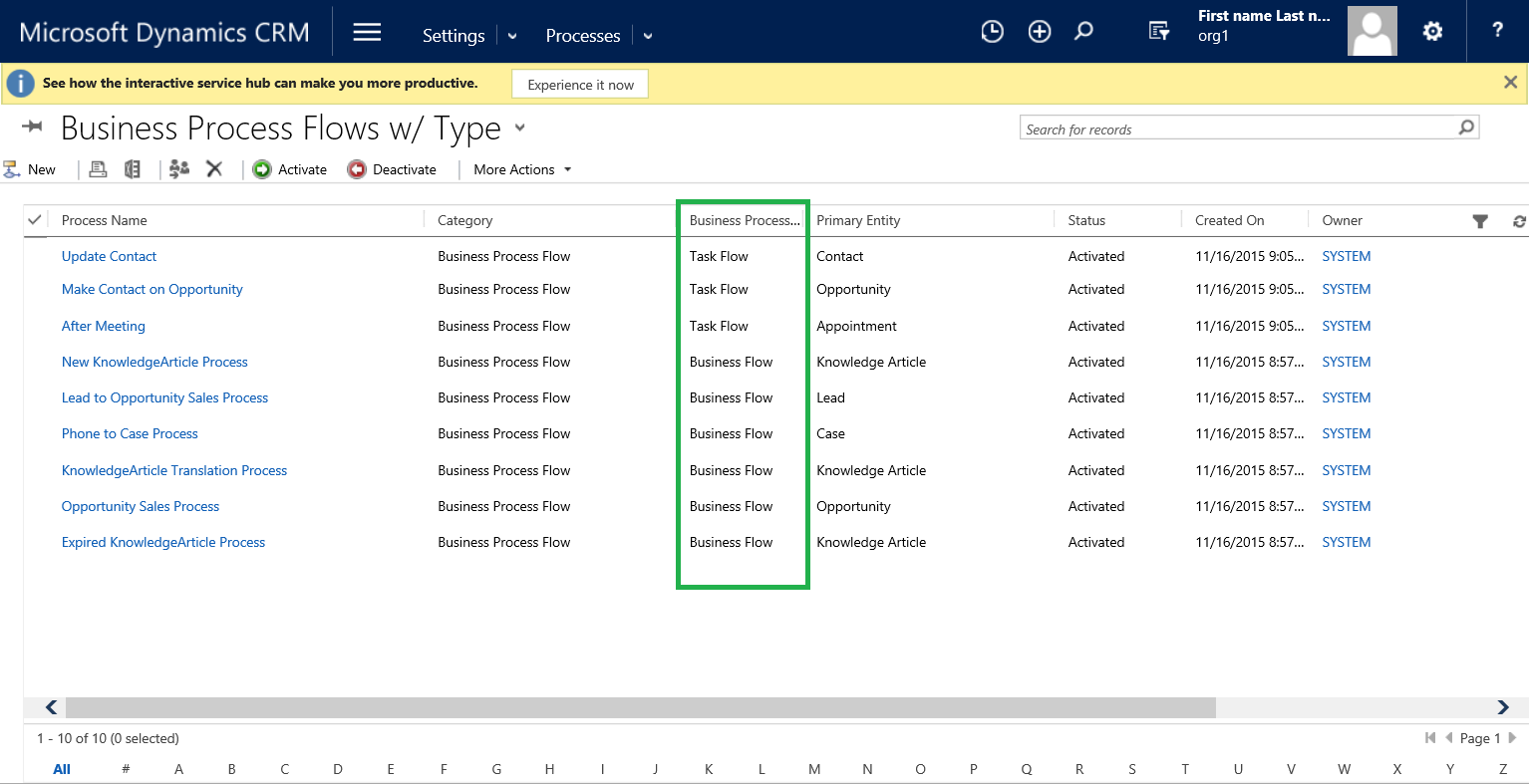Refresh the grid with the refresh icon
Image resolution: width=1529 pixels, height=784 pixels.
point(1517,220)
